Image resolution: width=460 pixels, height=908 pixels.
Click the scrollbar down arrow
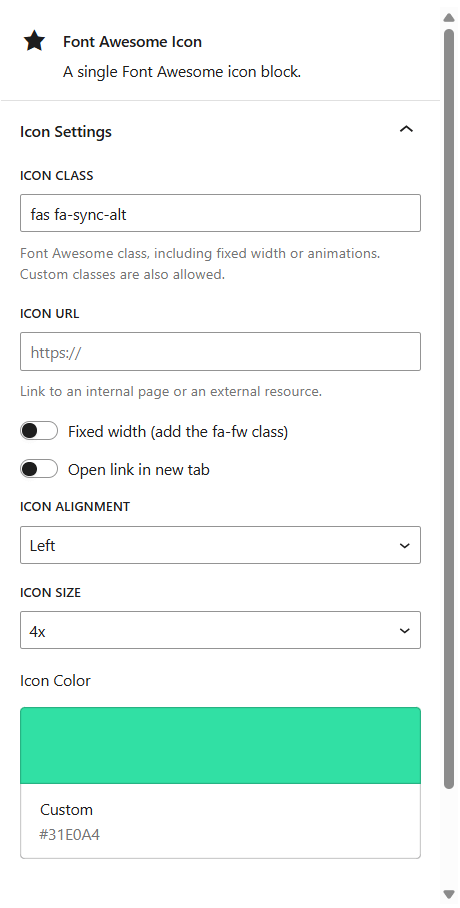pyautogui.click(x=449, y=894)
